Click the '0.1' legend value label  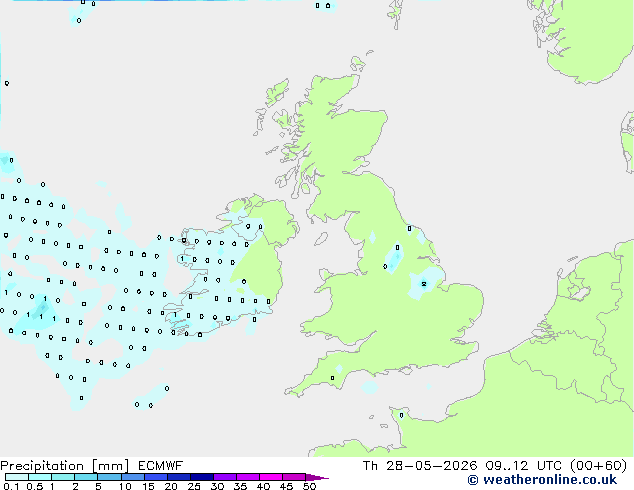[x=11, y=486]
